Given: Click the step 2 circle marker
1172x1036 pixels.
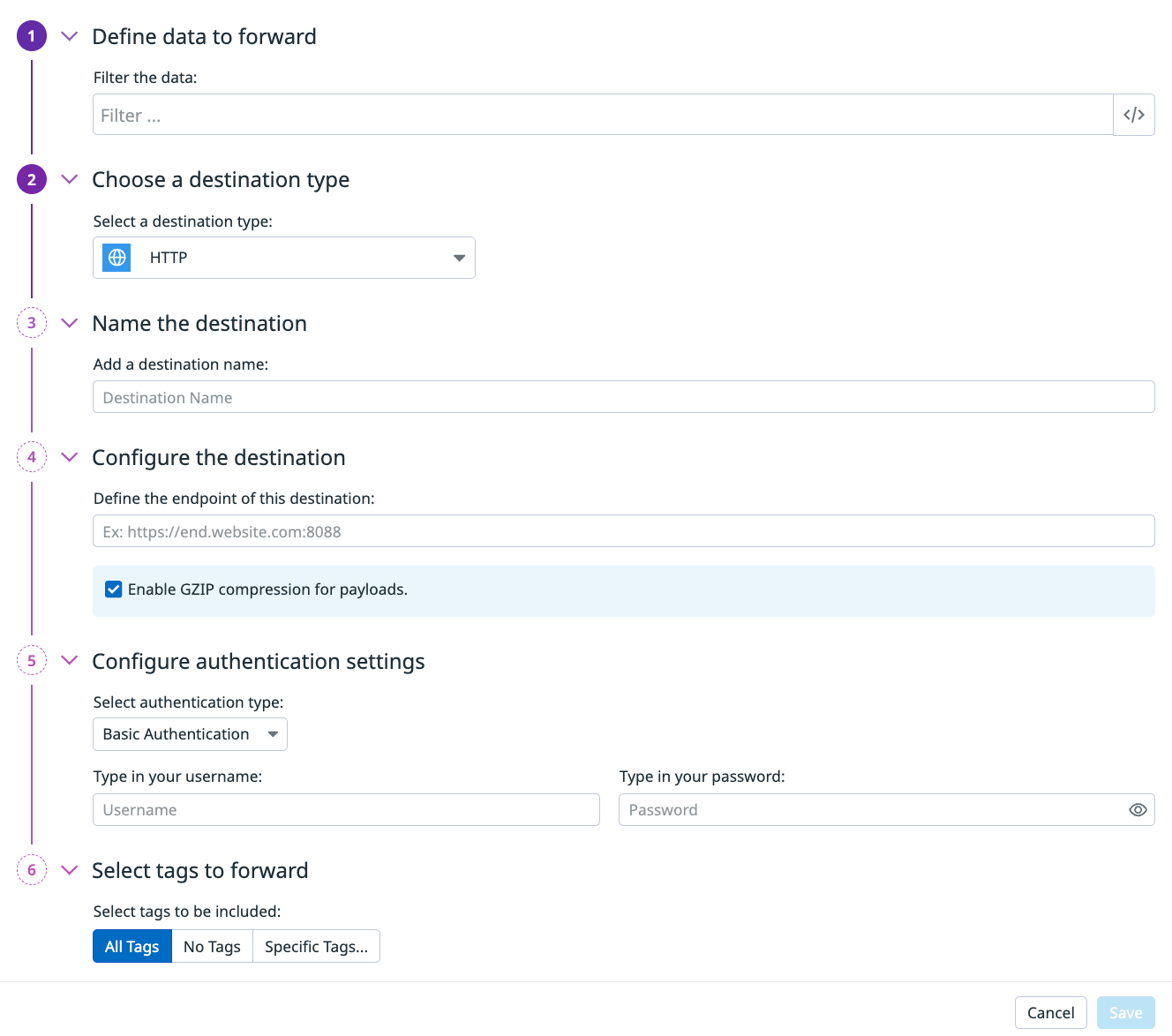Looking at the screenshot, I should tap(32, 180).
